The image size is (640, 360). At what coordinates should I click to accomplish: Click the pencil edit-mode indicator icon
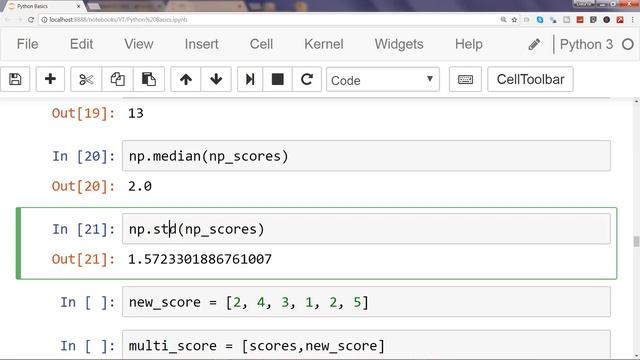(x=534, y=44)
